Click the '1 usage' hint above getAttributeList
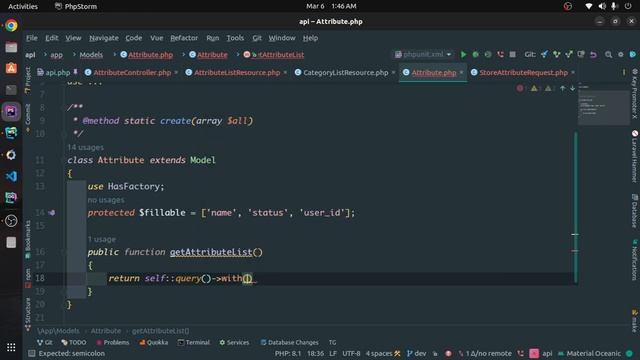The height and width of the screenshot is (360, 640). pyautogui.click(x=102, y=239)
